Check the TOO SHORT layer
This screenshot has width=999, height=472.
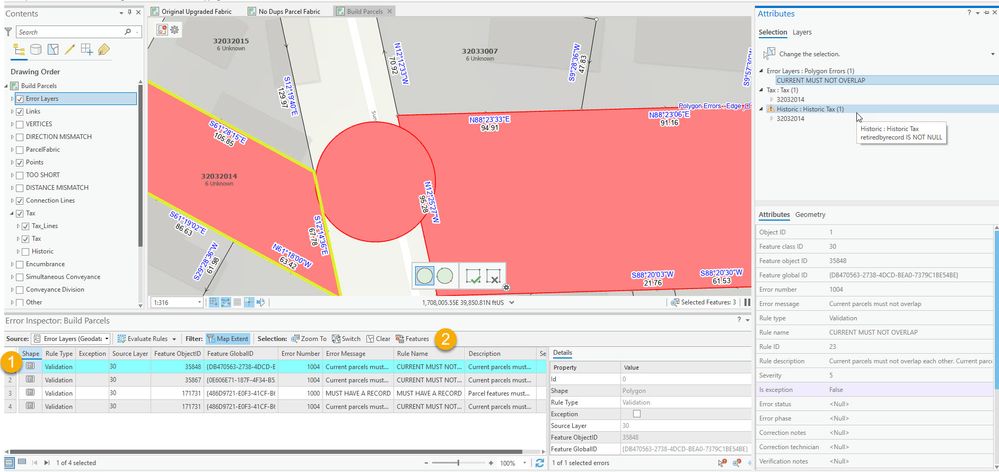[x=20, y=175]
